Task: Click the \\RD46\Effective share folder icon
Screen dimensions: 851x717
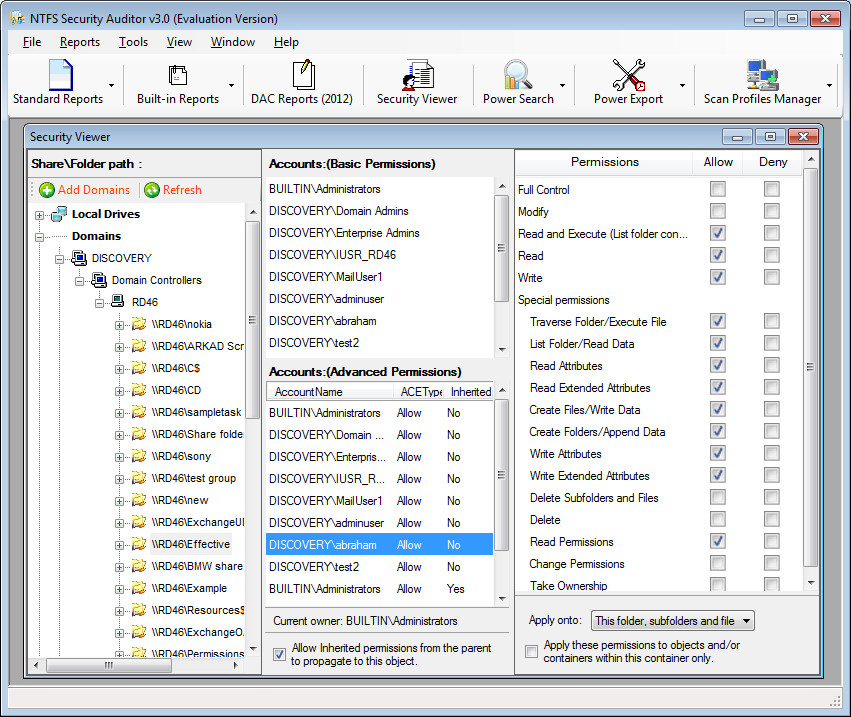Action: pyautogui.click(x=139, y=544)
